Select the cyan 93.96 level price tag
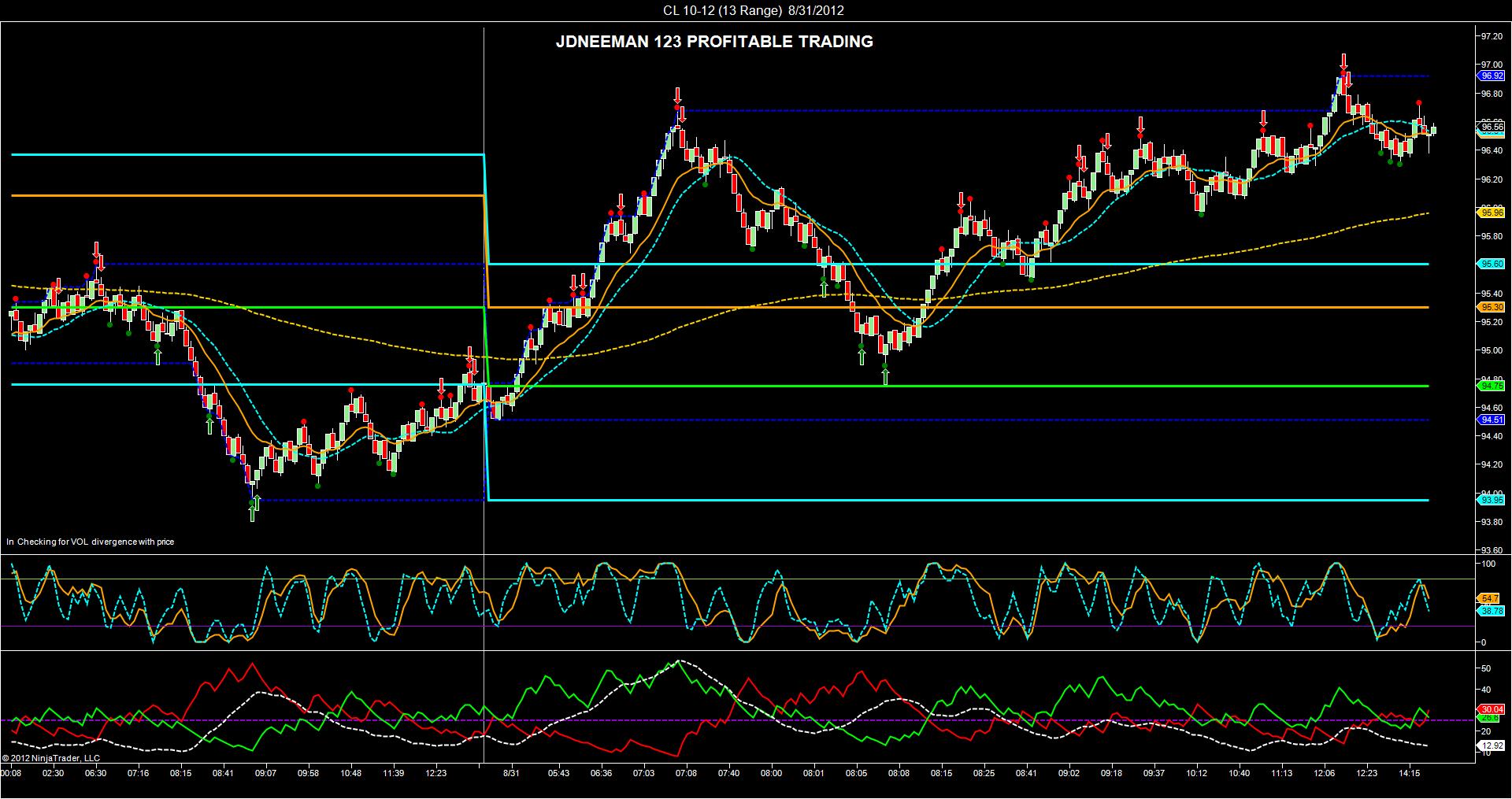The image size is (1512, 799). (x=1492, y=500)
